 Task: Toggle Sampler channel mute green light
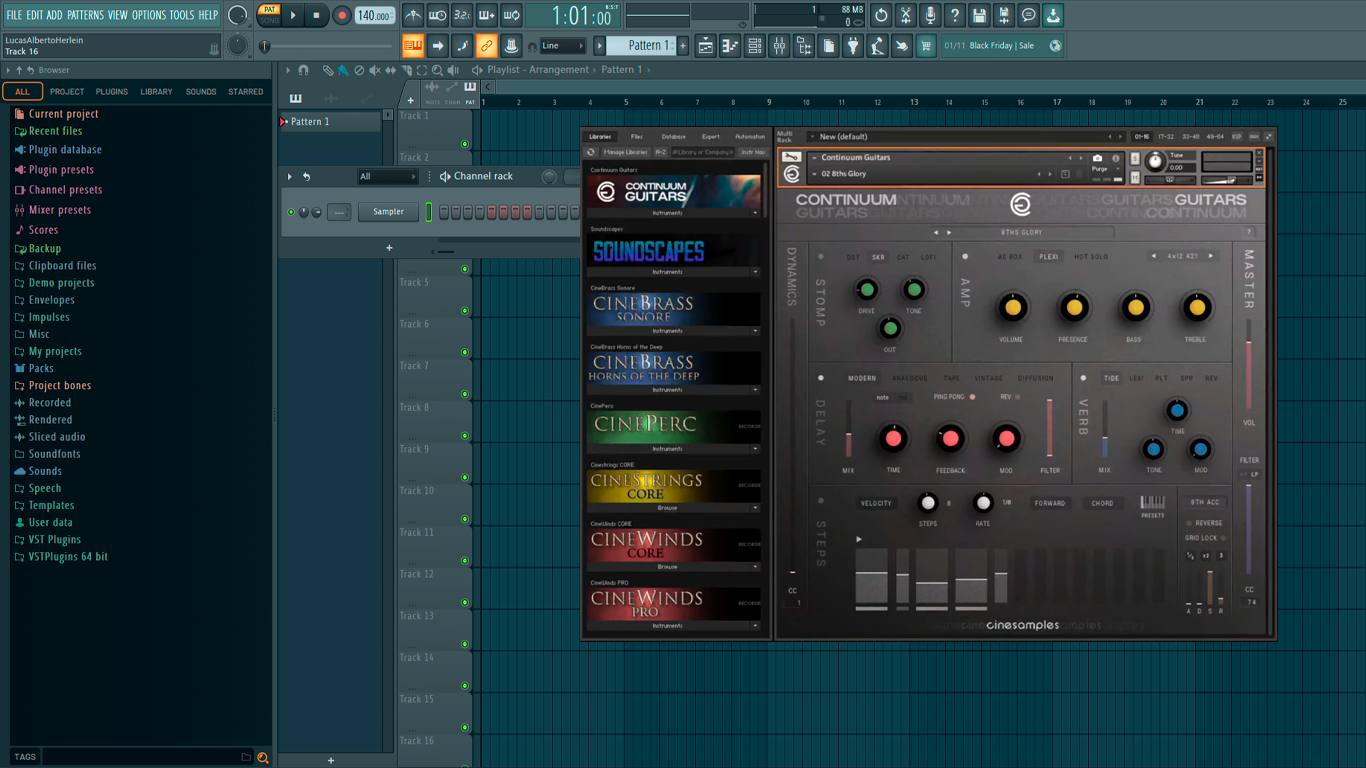[291, 212]
